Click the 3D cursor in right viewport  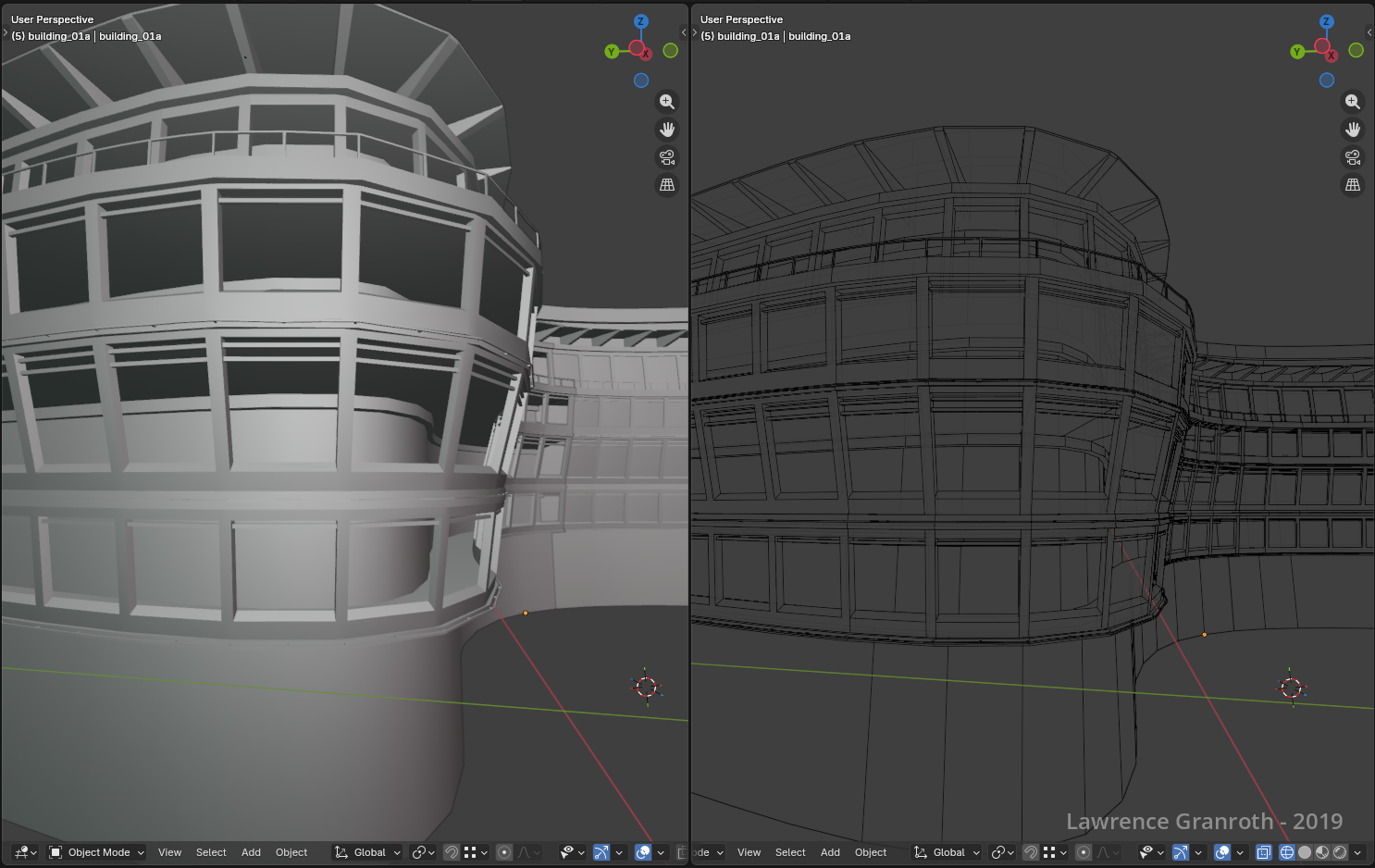pos(1292,688)
